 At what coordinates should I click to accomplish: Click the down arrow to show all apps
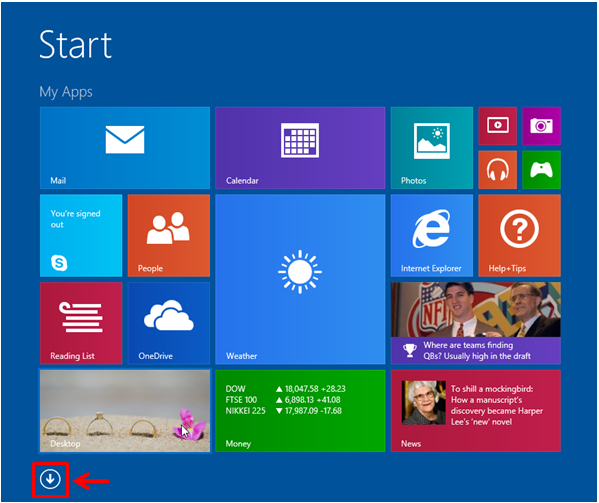pos(50,479)
